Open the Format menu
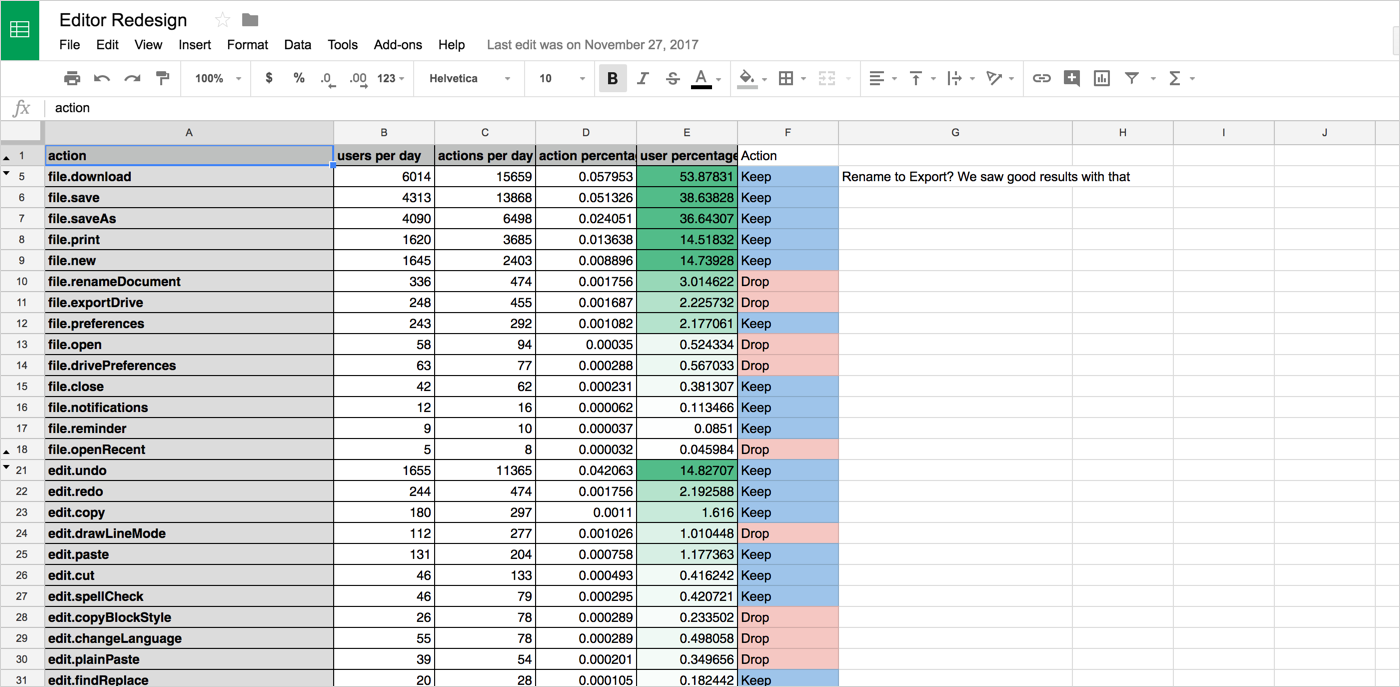This screenshot has width=1400, height=687. [x=247, y=45]
